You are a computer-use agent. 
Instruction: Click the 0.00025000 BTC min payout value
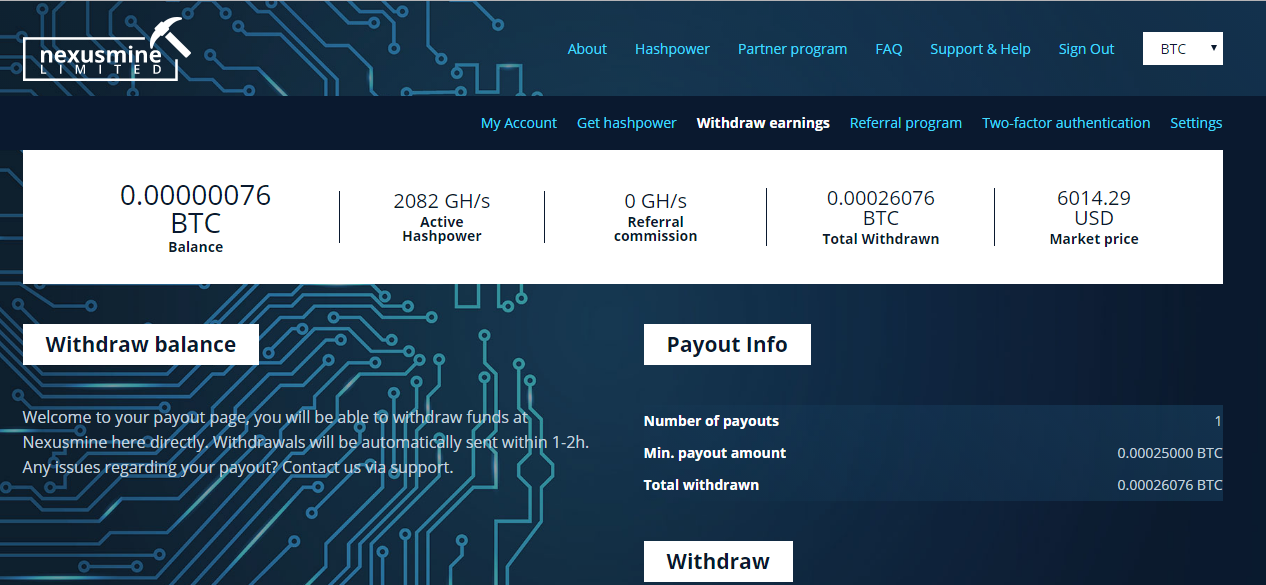click(x=1170, y=453)
